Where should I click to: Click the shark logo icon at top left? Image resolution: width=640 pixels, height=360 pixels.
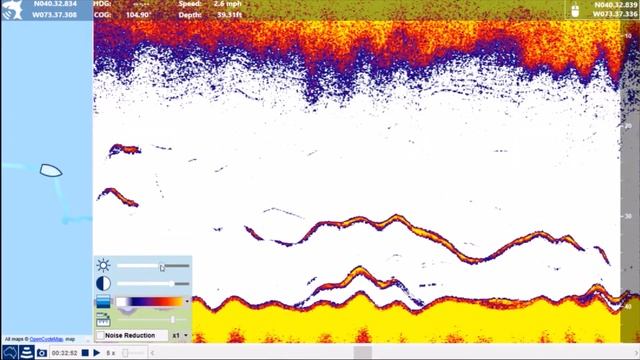pos(11,10)
